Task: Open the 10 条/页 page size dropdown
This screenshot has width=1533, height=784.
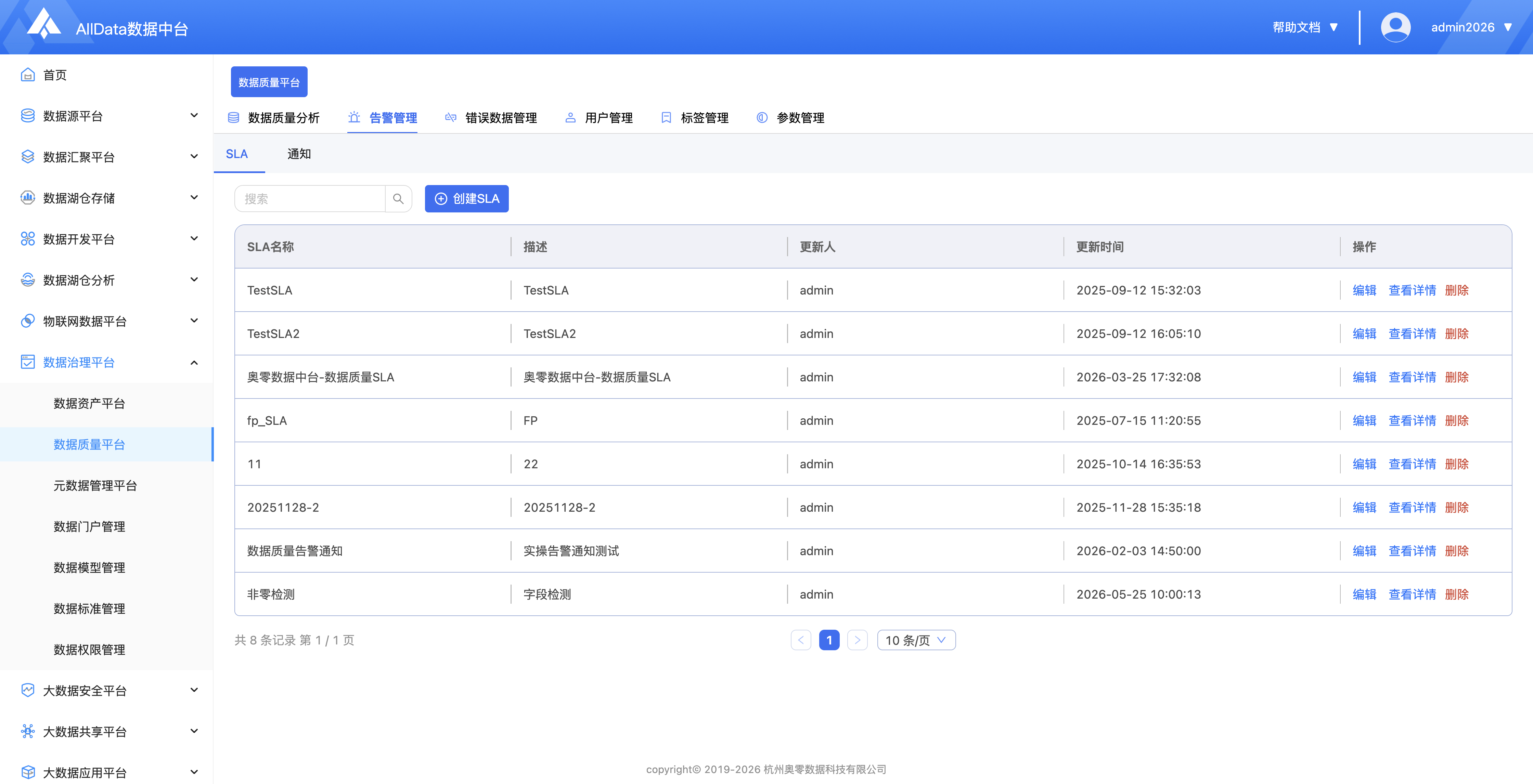Action: coord(916,640)
